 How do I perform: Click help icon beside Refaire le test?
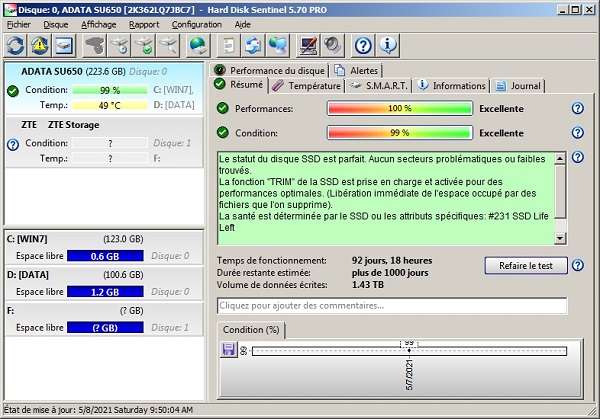[x=577, y=265]
